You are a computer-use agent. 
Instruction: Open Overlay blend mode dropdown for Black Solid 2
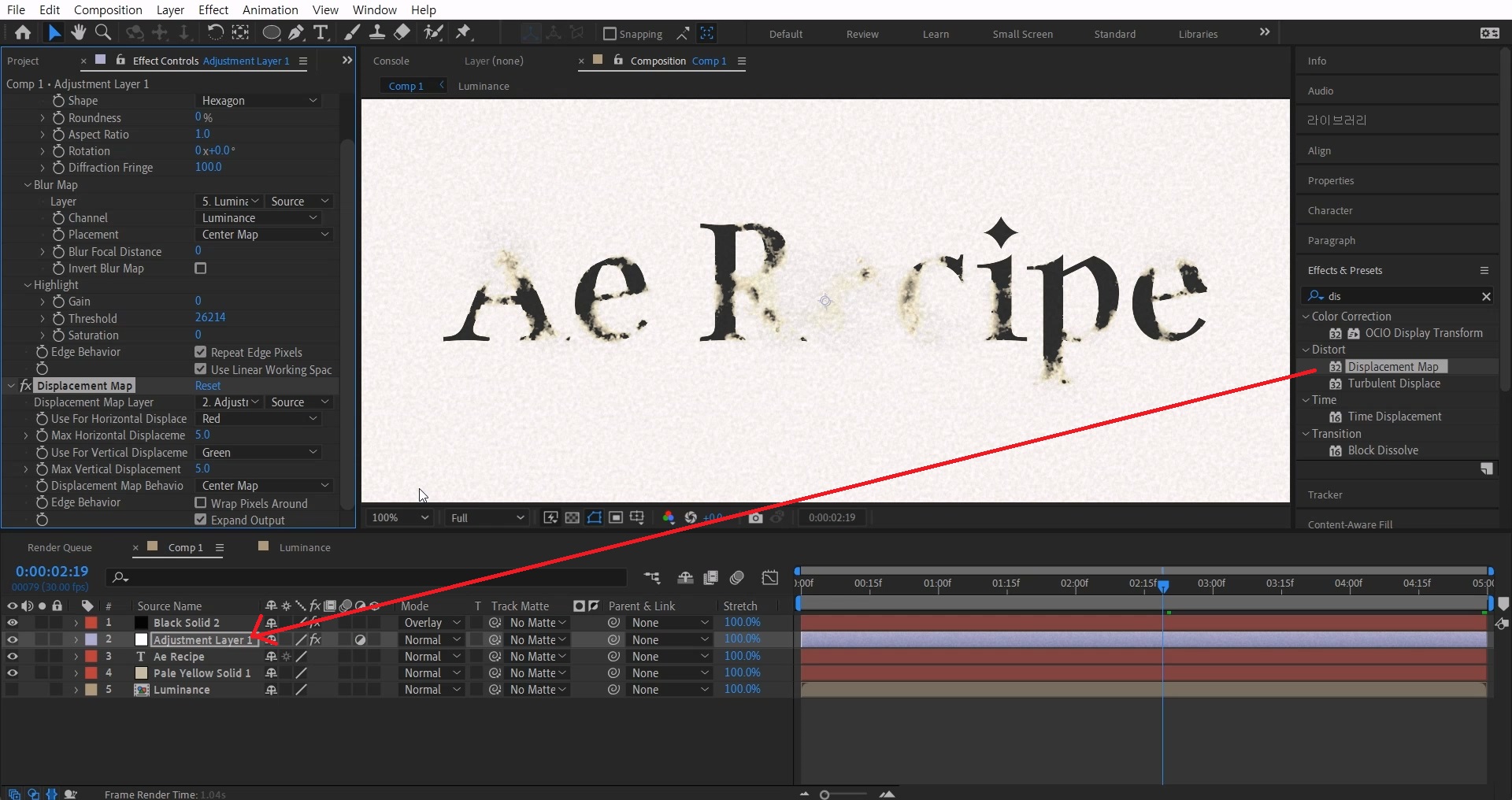click(x=432, y=623)
